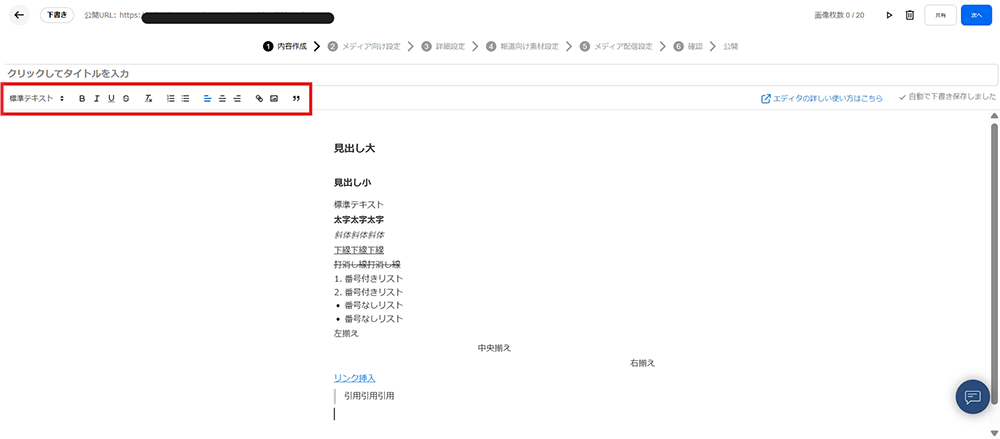Click the 見出し大 heading in the editor
The image size is (1000, 439).
click(x=354, y=149)
